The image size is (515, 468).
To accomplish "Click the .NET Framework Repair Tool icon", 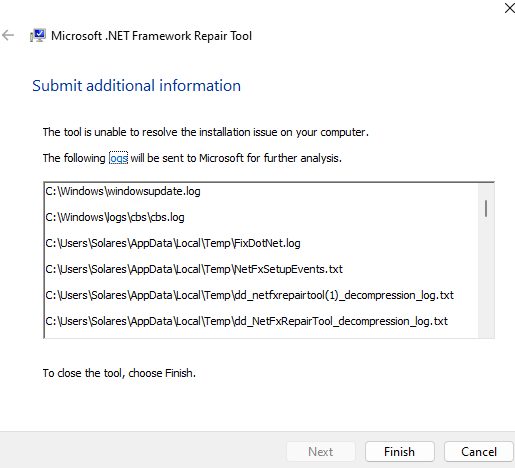I will click(38, 36).
